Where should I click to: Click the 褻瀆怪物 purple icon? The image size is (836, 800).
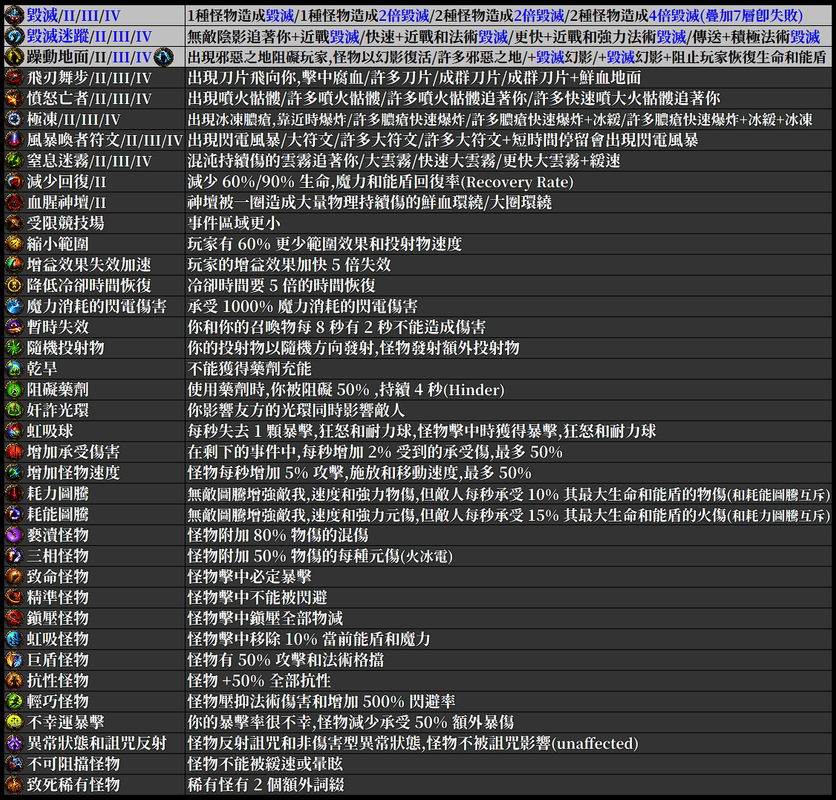point(14,535)
